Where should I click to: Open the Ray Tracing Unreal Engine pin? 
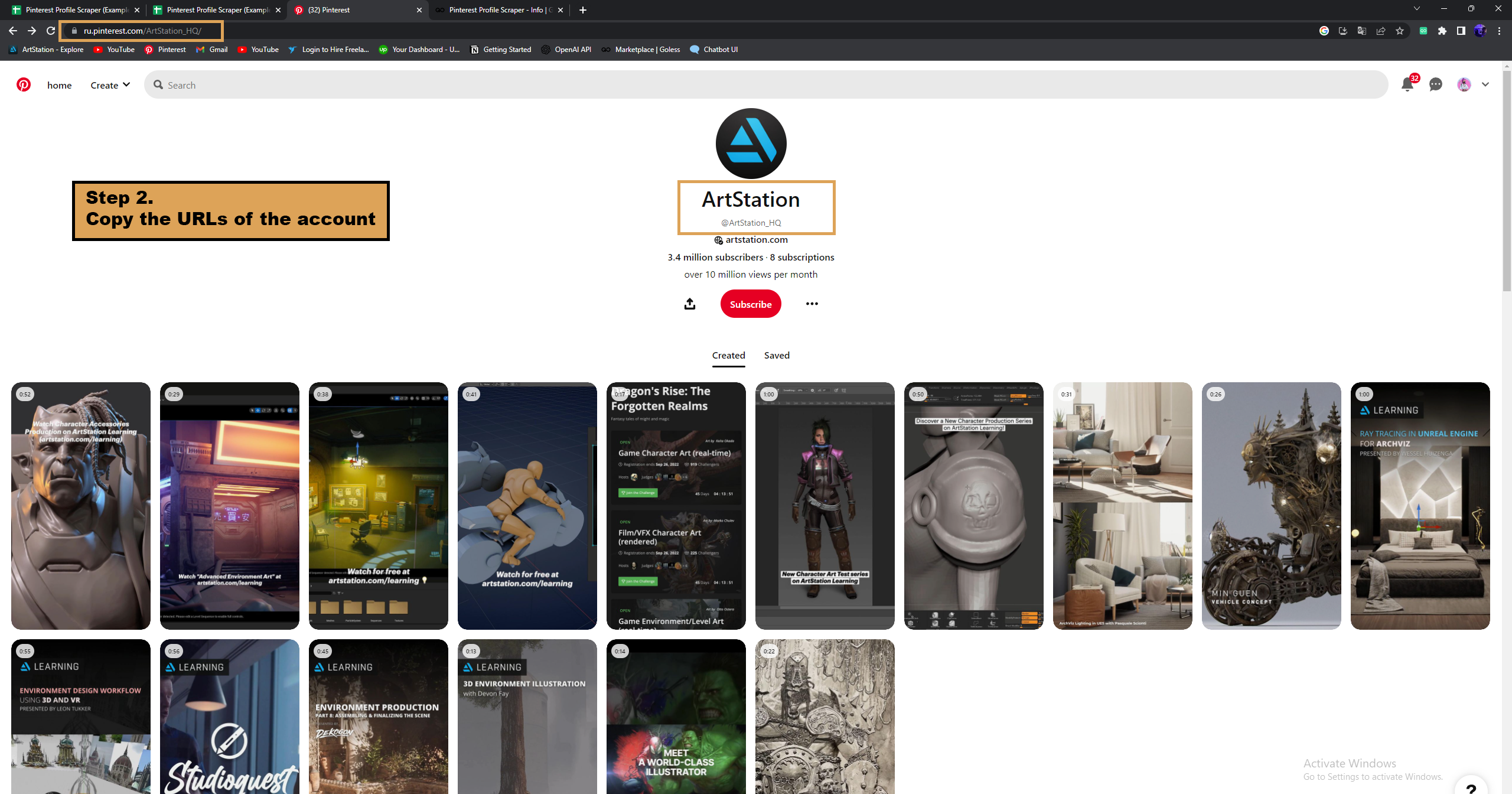(1420, 506)
